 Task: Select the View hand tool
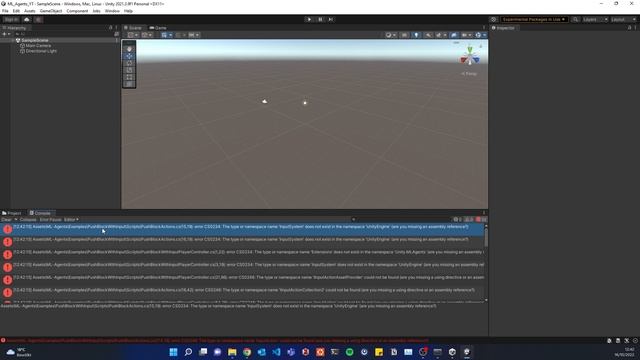point(129,49)
